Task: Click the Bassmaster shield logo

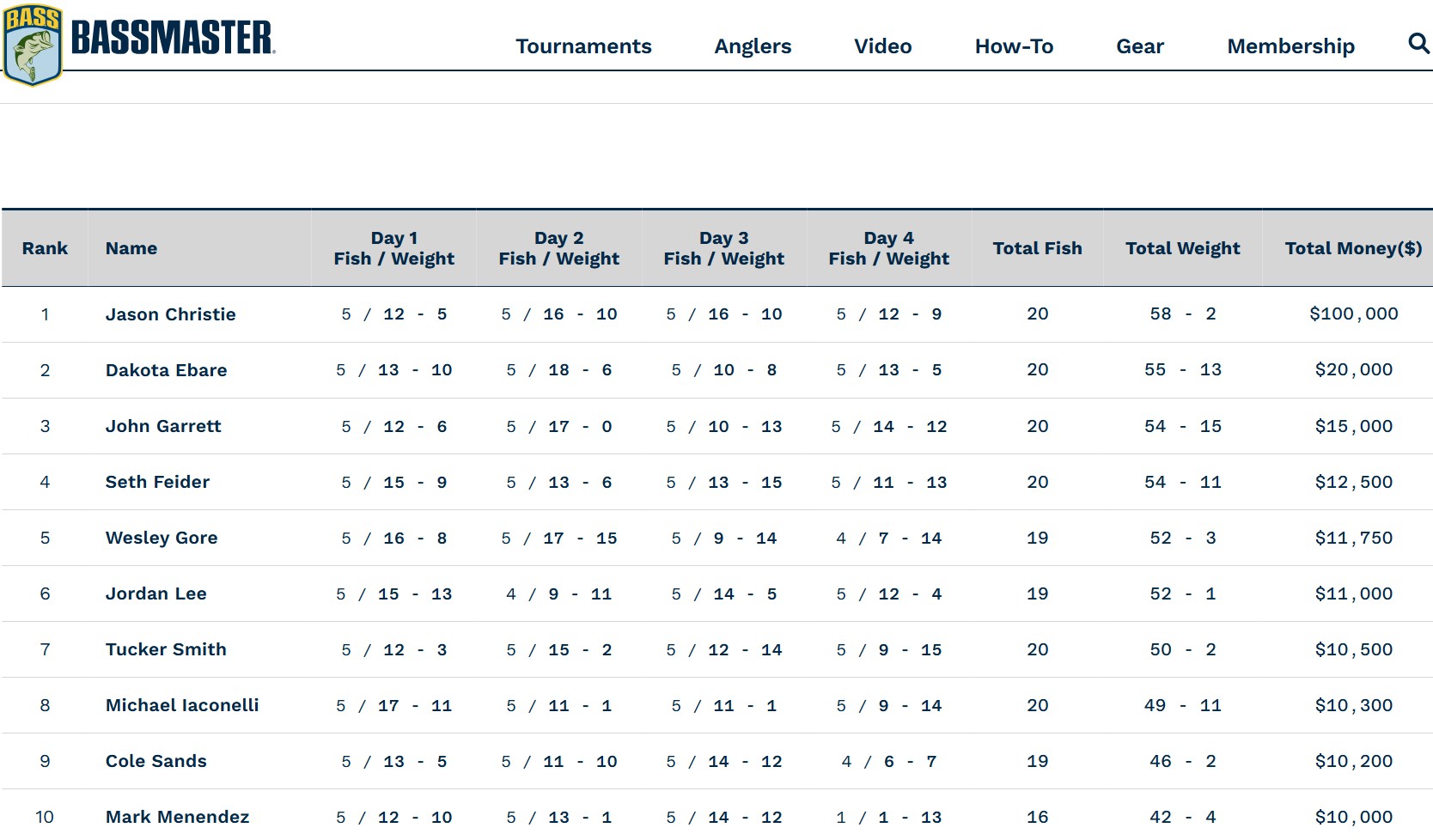Action: (33, 46)
